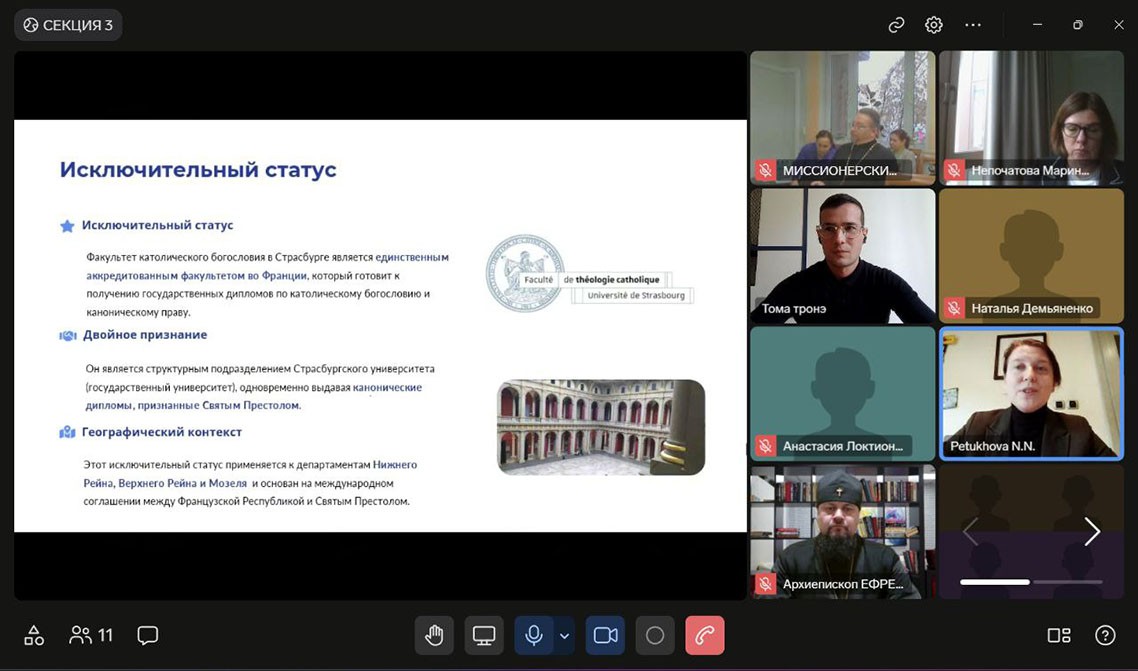Click the raise hand icon

434,635
